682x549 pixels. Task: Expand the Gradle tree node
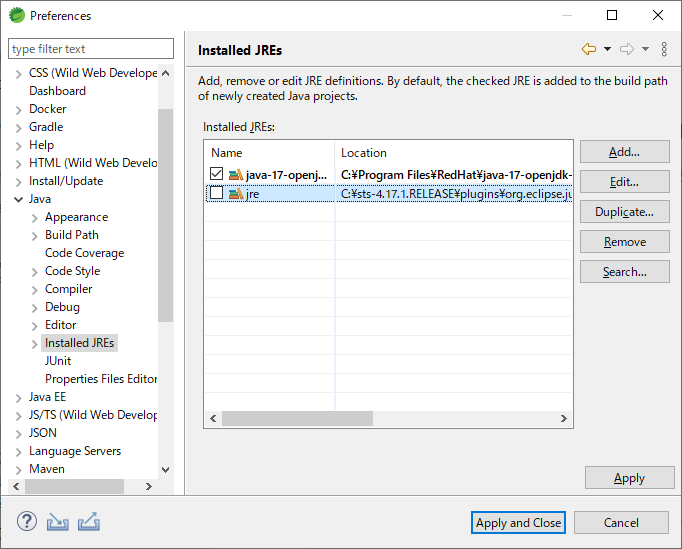[18, 128]
